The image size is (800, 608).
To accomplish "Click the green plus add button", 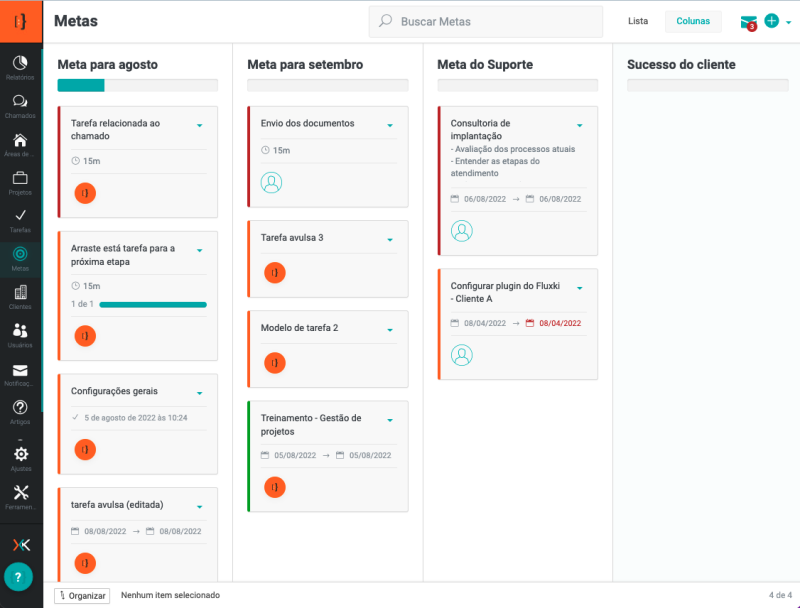I will (771, 21).
